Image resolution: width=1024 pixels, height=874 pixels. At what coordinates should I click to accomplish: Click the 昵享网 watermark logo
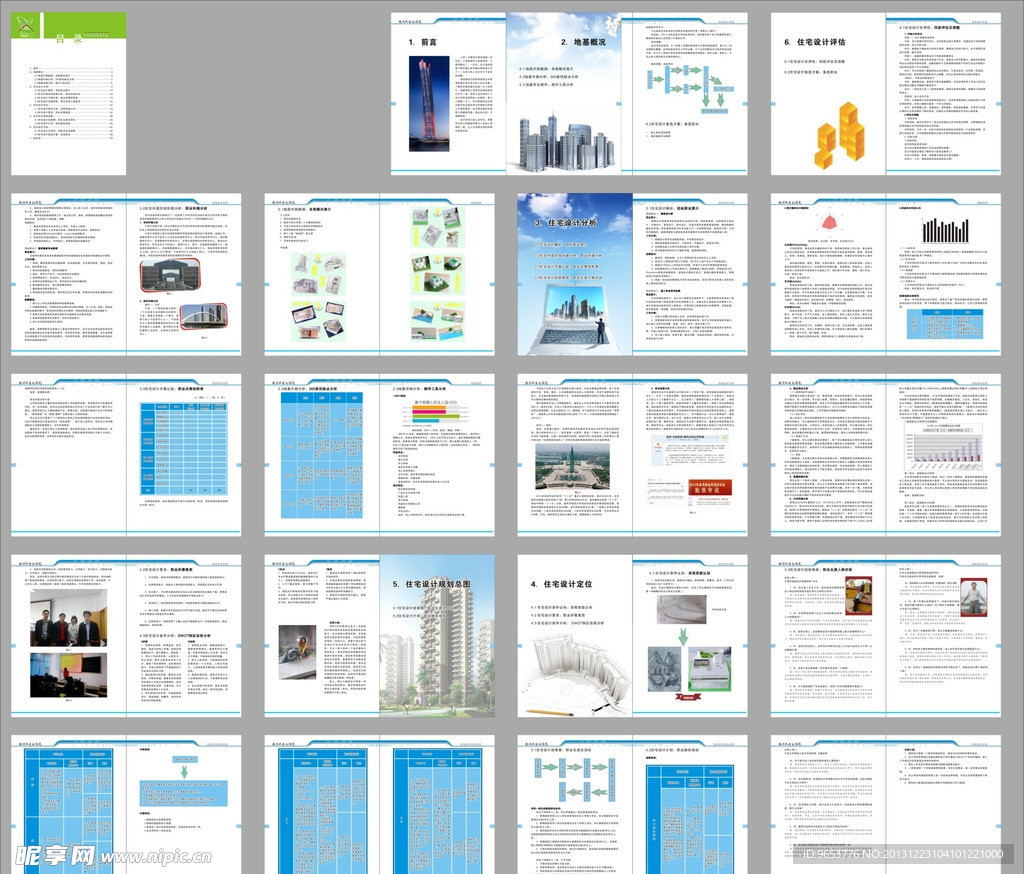click(55, 854)
